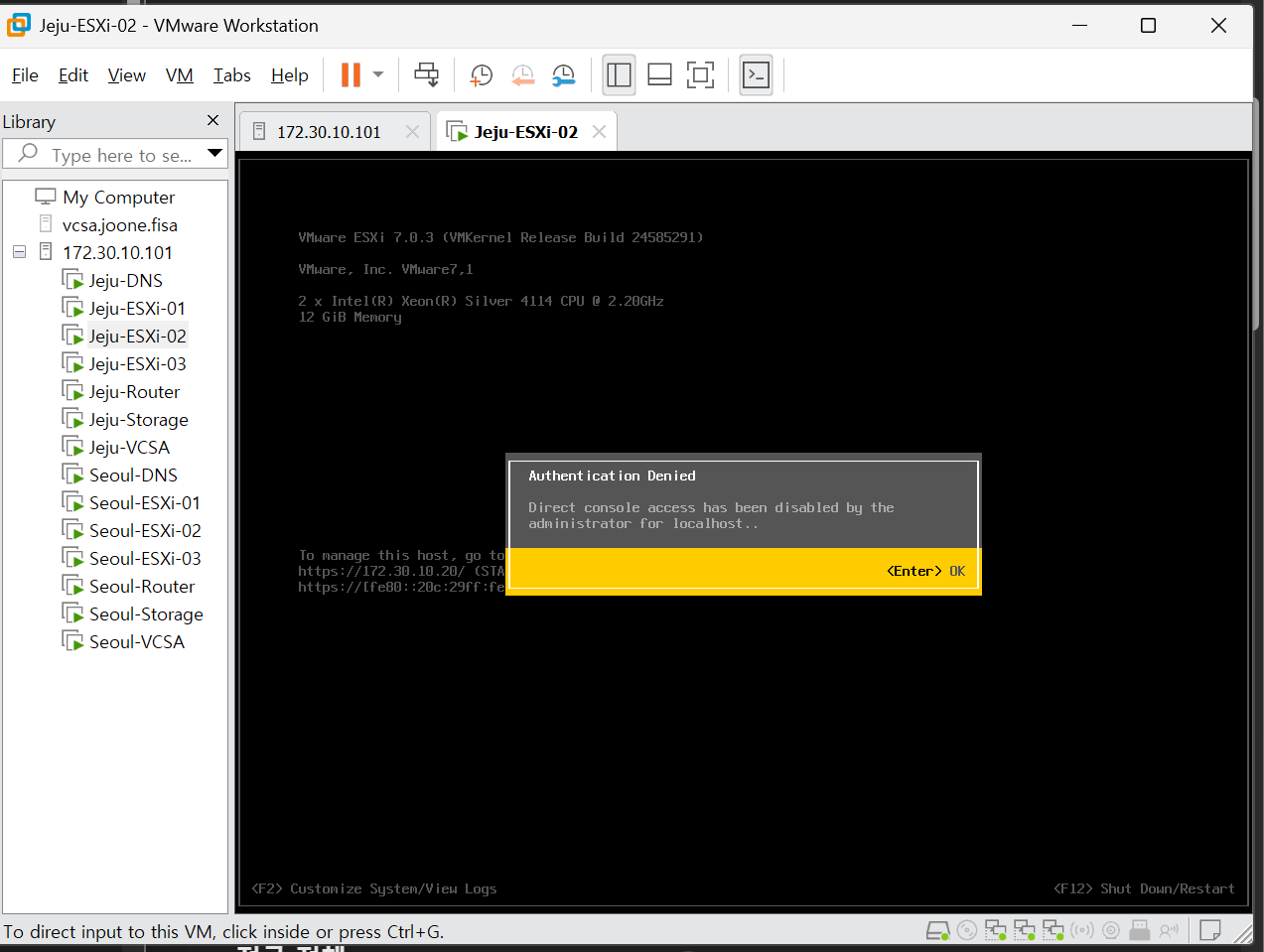Screen dimensions: 1264x952
Task: Switch to the 172.30.10.101 tab
Action: coord(335,132)
